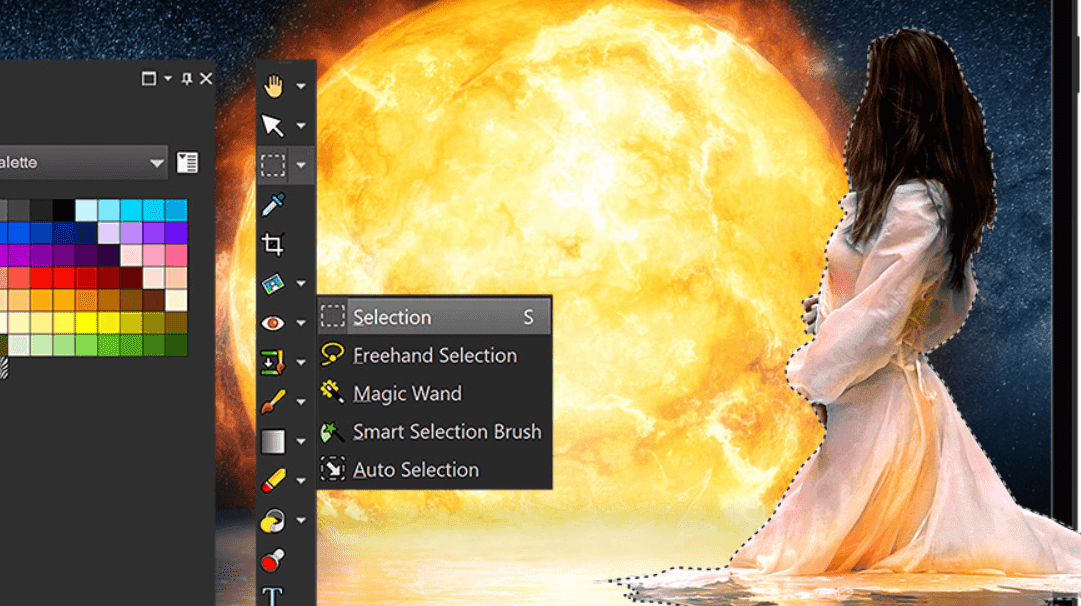Pick the dark brown swatch
Image resolution: width=1081 pixels, height=606 pixels.
[154, 301]
